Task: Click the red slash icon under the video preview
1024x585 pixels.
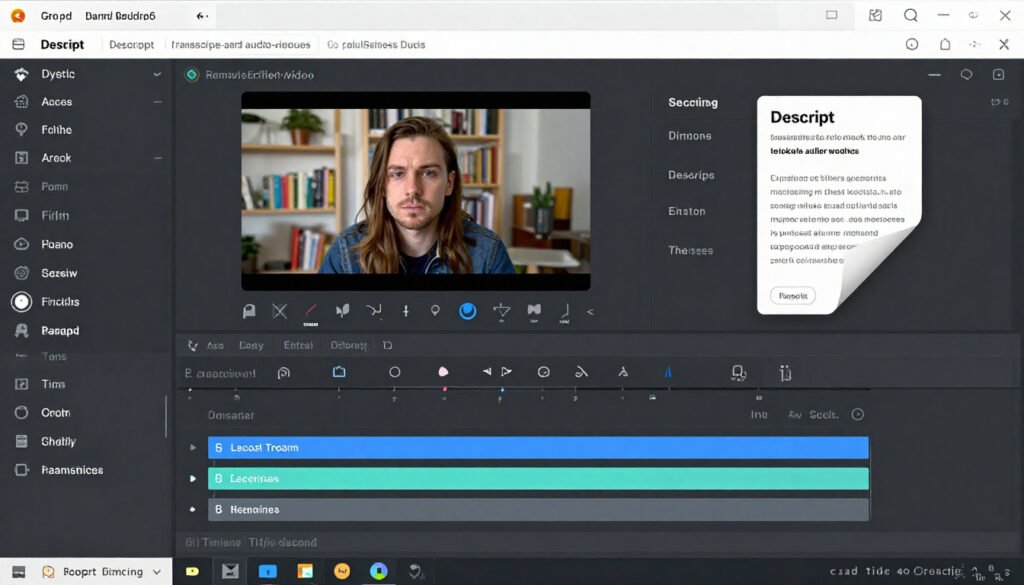Action: 310,311
